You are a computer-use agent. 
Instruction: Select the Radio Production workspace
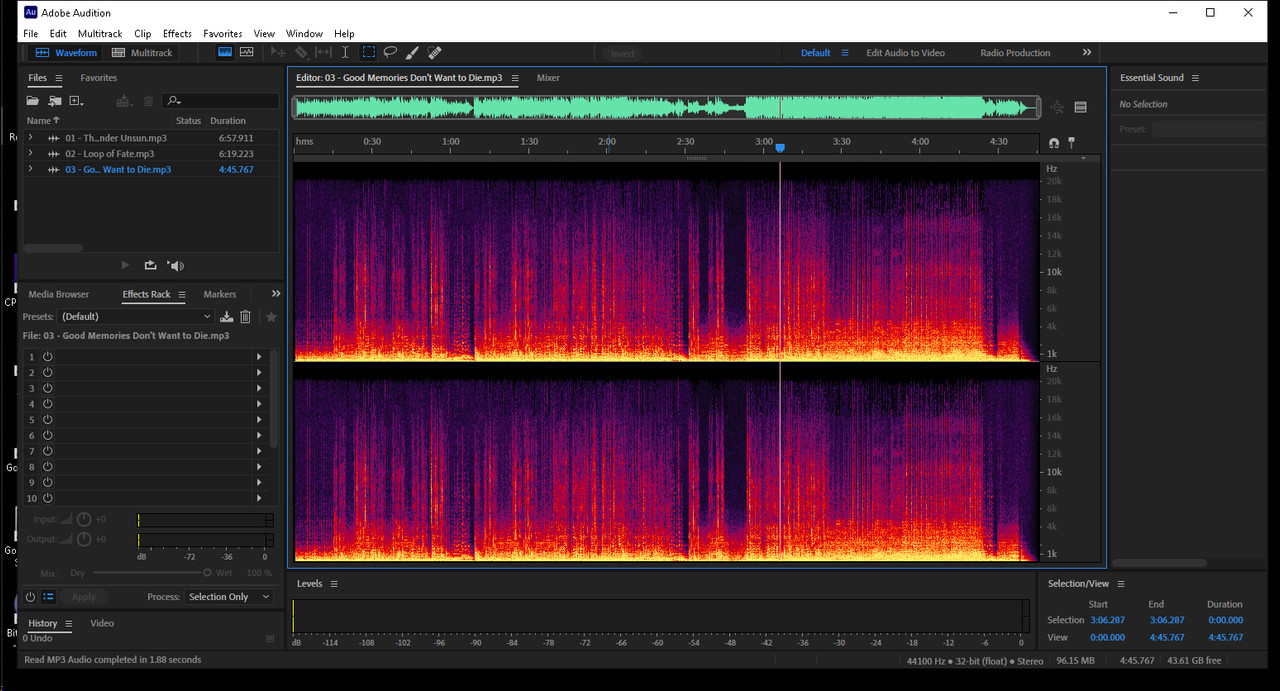tap(1015, 53)
